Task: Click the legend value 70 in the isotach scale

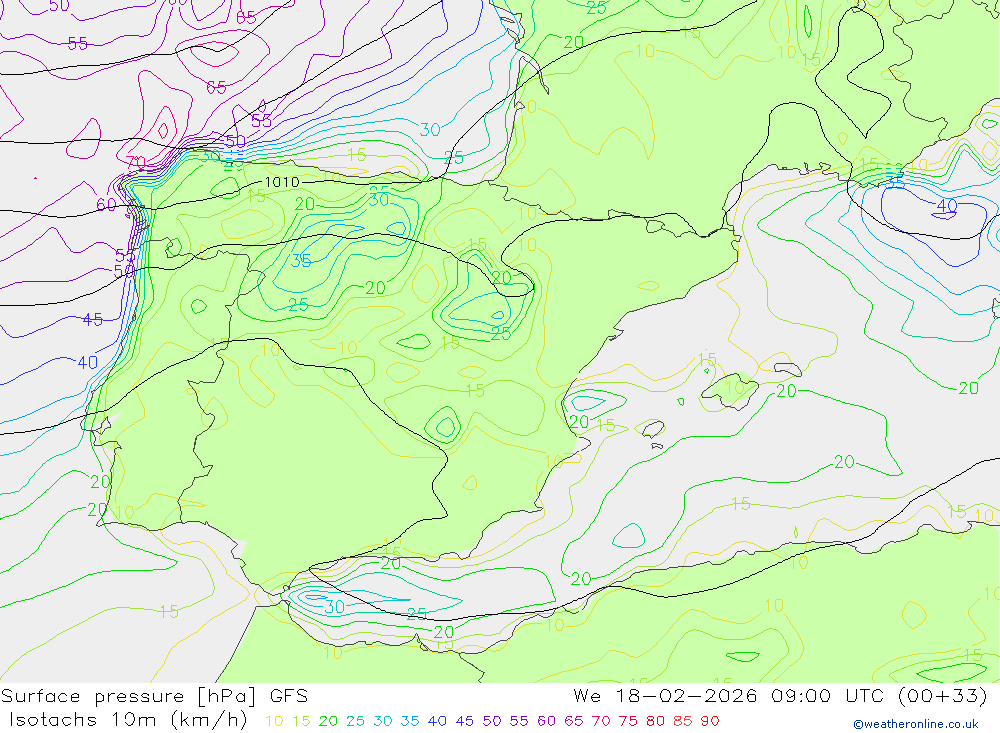Action: click(x=601, y=721)
